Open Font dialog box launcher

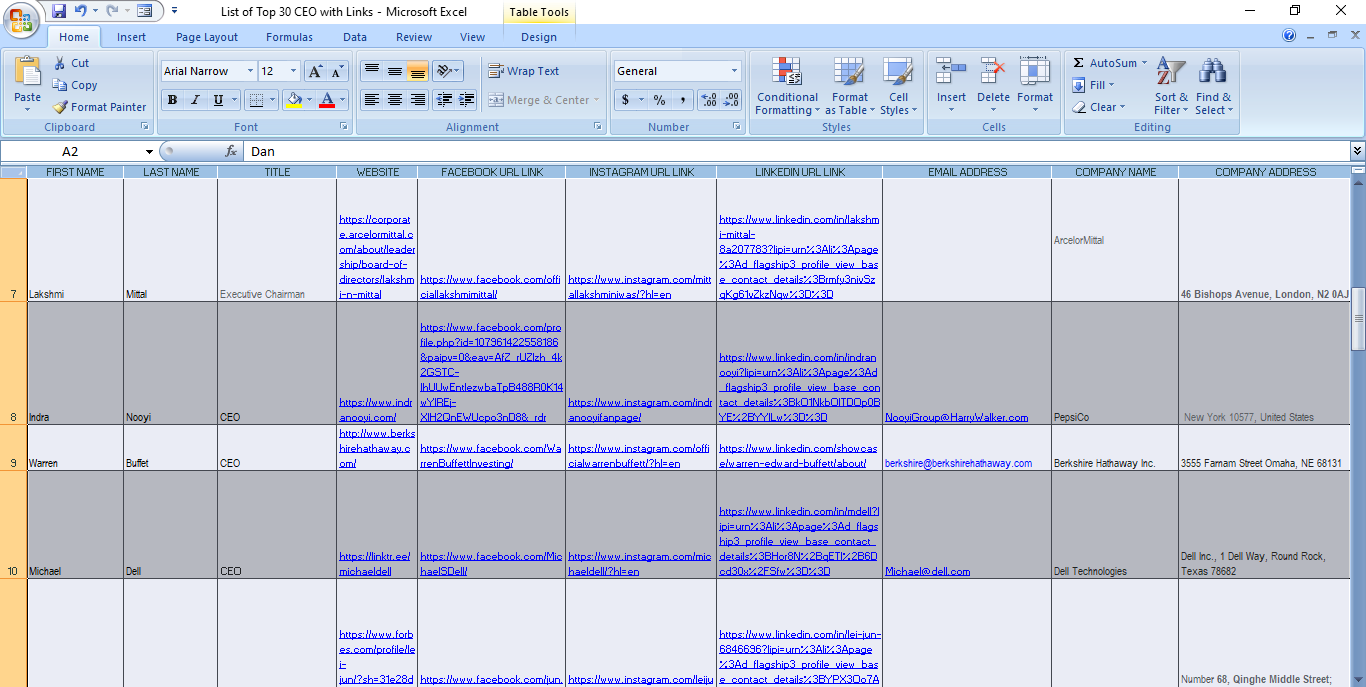(344, 127)
